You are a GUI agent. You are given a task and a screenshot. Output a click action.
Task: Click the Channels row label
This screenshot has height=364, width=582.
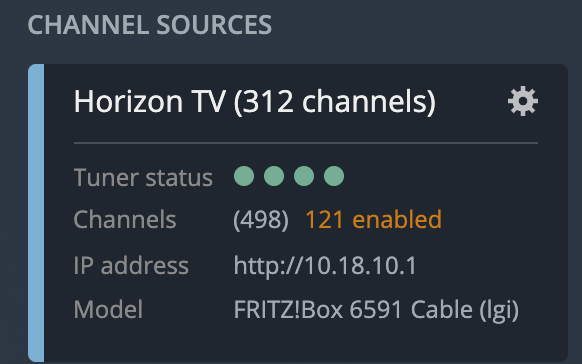(x=125, y=219)
